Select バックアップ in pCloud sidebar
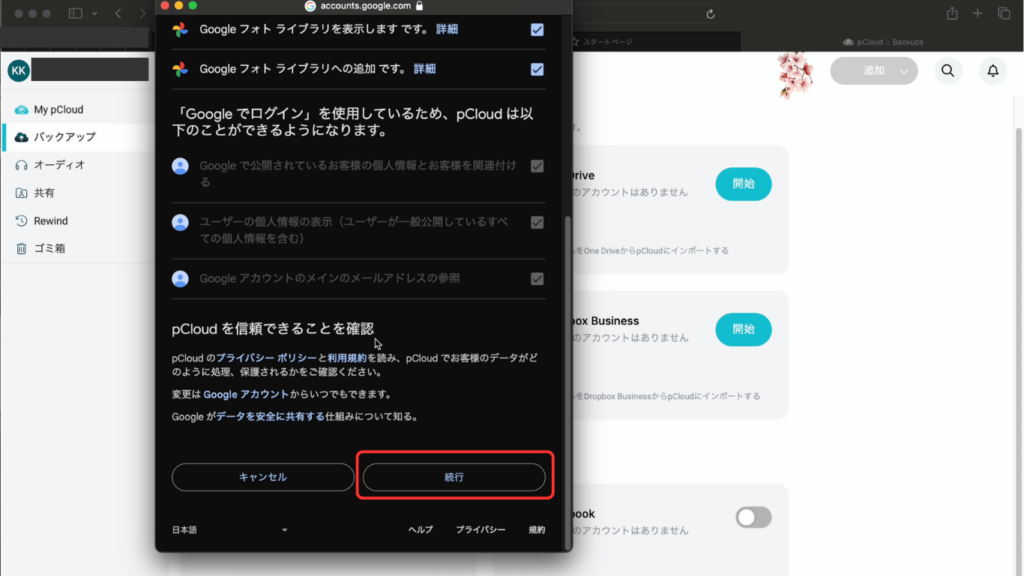1024x576 pixels. point(78,137)
